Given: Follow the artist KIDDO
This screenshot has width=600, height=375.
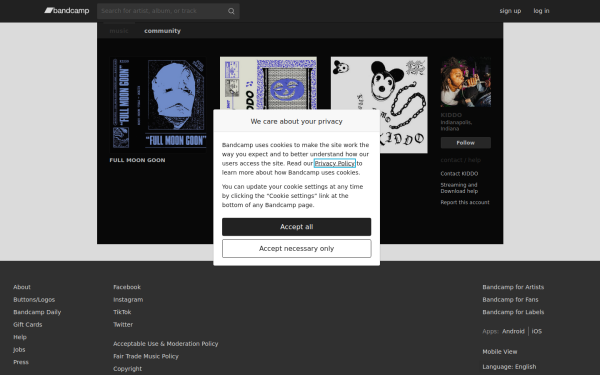Looking at the screenshot, I should tap(465, 143).
